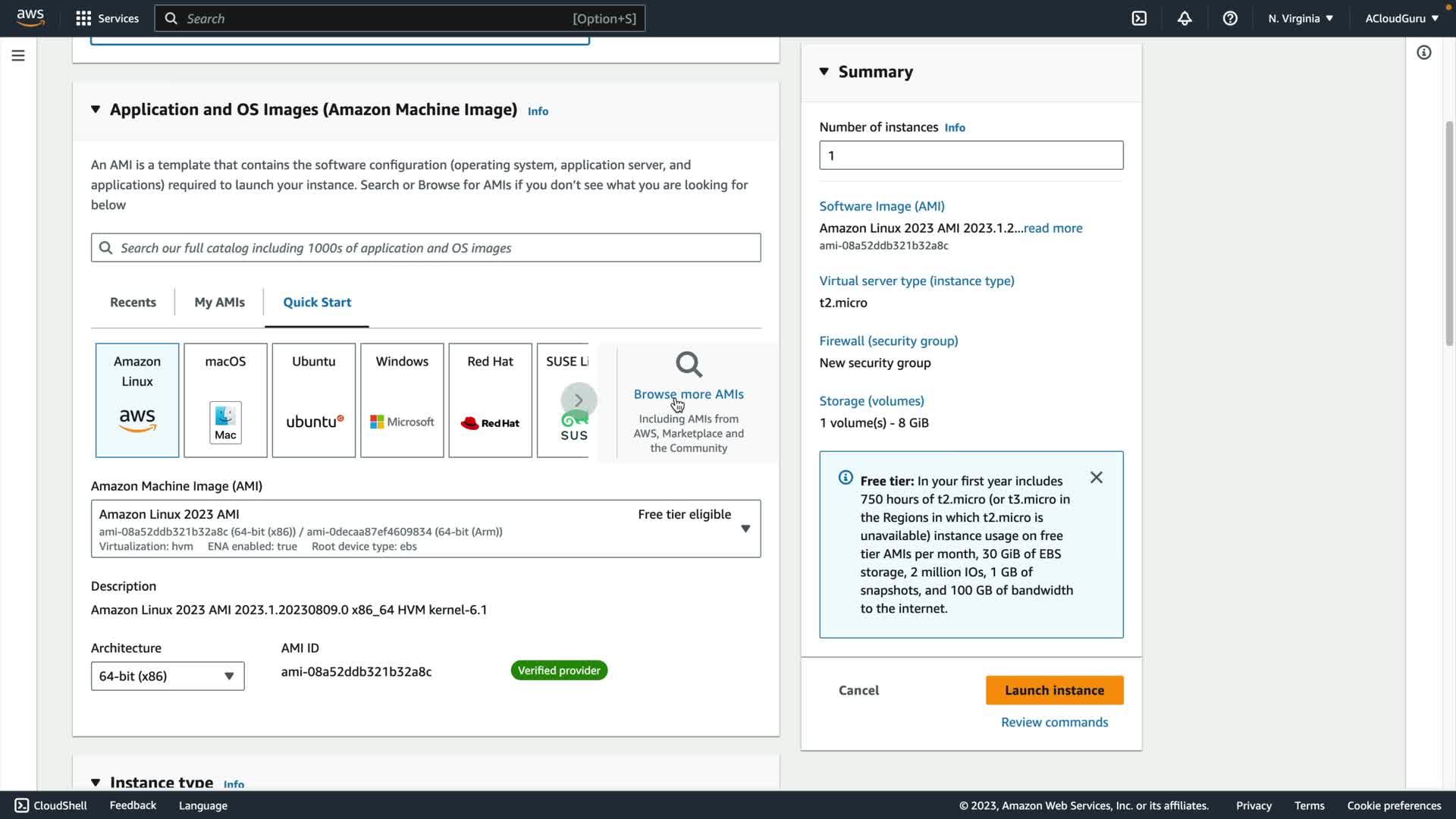Open the Services grid menu
The image size is (1456, 819).
[x=107, y=18]
